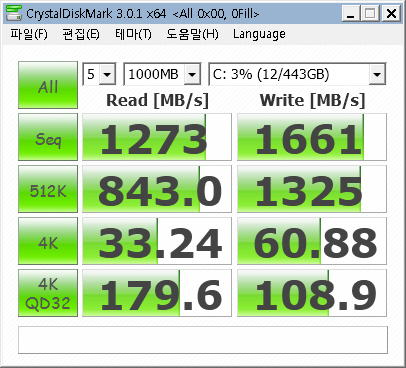The height and width of the screenshot is (368, 406).
Task: Run the 4K random test
Action: click(48, 241)
